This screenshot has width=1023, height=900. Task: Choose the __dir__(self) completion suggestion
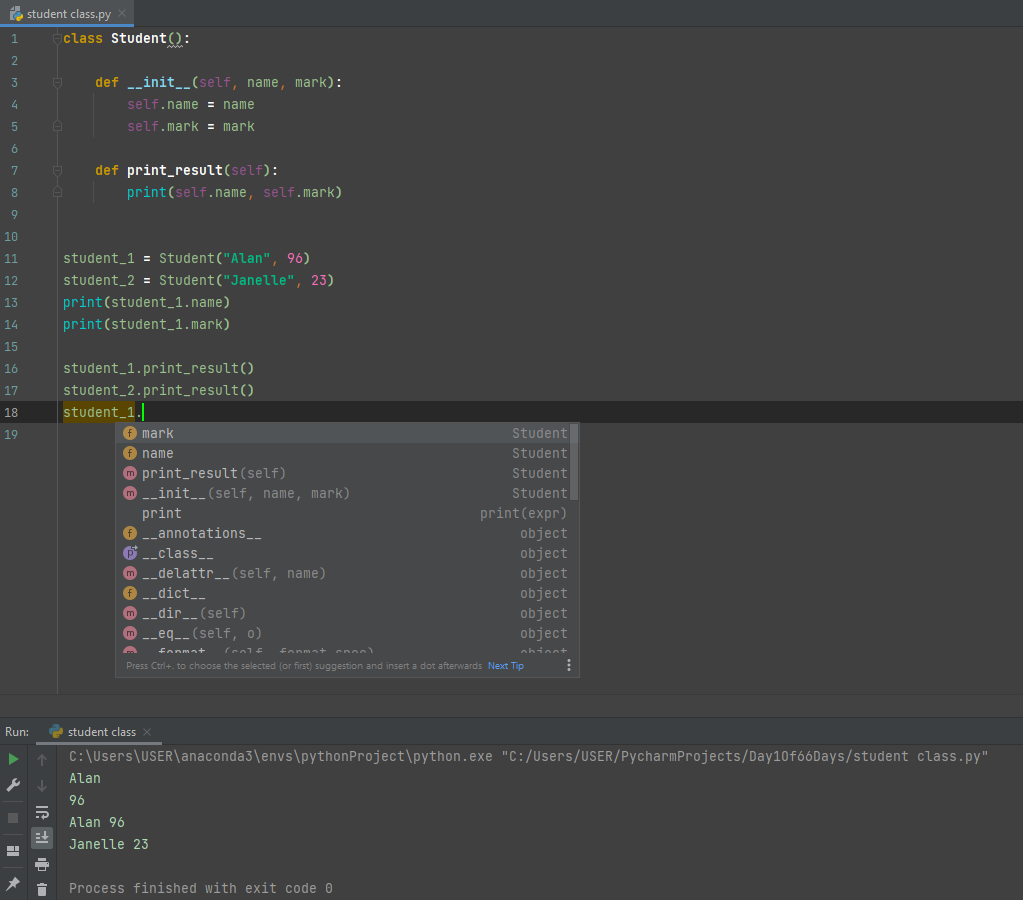[343, 613]
